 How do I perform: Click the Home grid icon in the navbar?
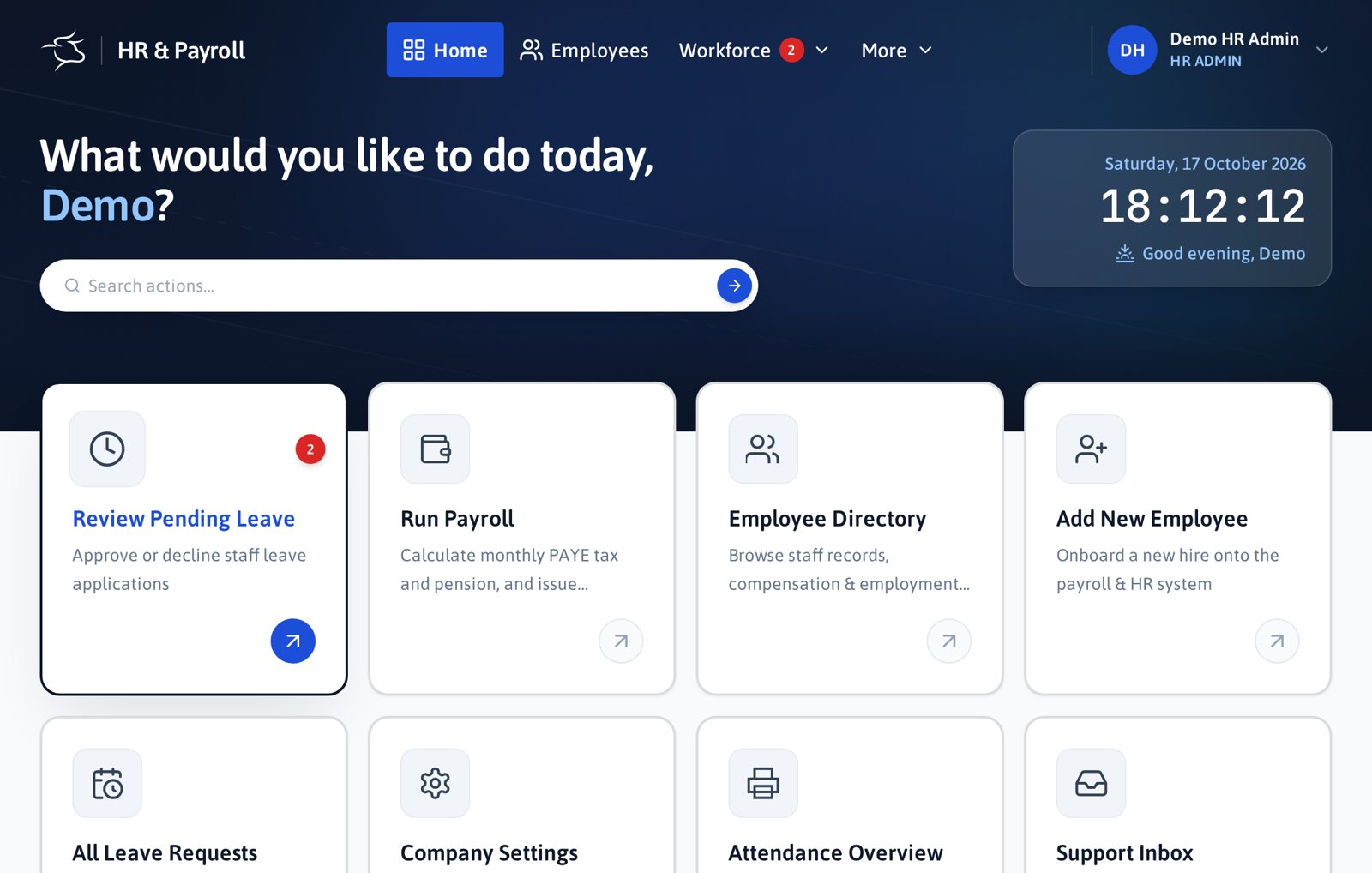pos(414,50)
